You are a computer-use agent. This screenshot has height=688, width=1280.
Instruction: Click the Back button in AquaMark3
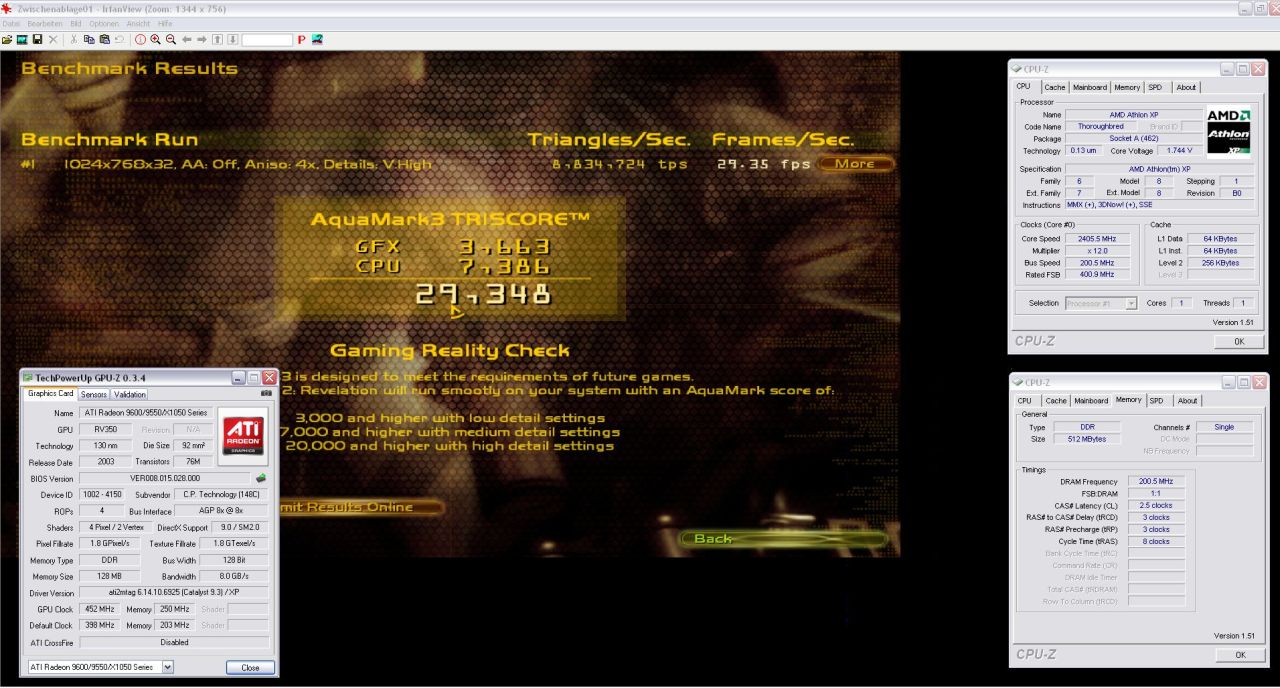tap(783, 539)
